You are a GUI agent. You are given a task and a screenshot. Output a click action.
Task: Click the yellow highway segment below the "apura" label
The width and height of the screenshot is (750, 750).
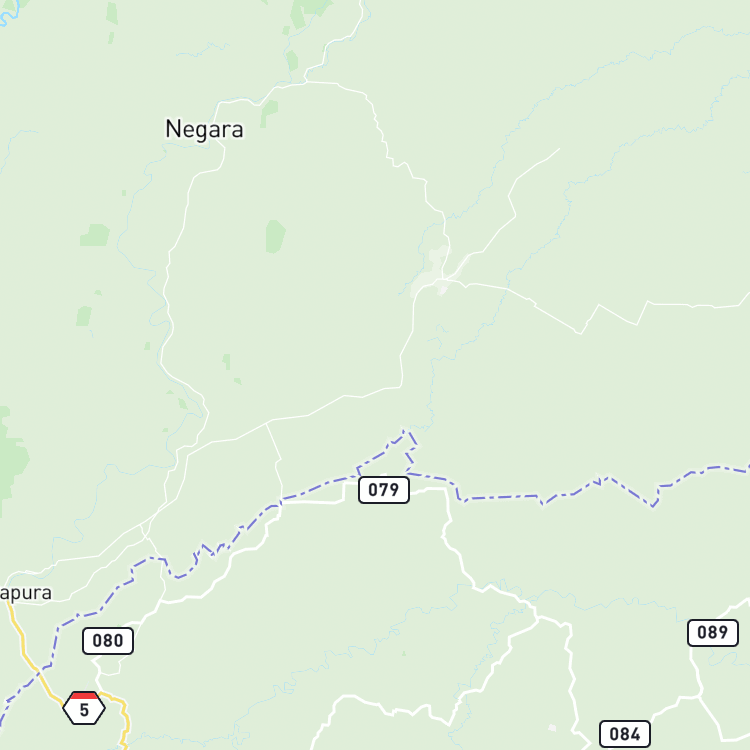tap(24, 641)
